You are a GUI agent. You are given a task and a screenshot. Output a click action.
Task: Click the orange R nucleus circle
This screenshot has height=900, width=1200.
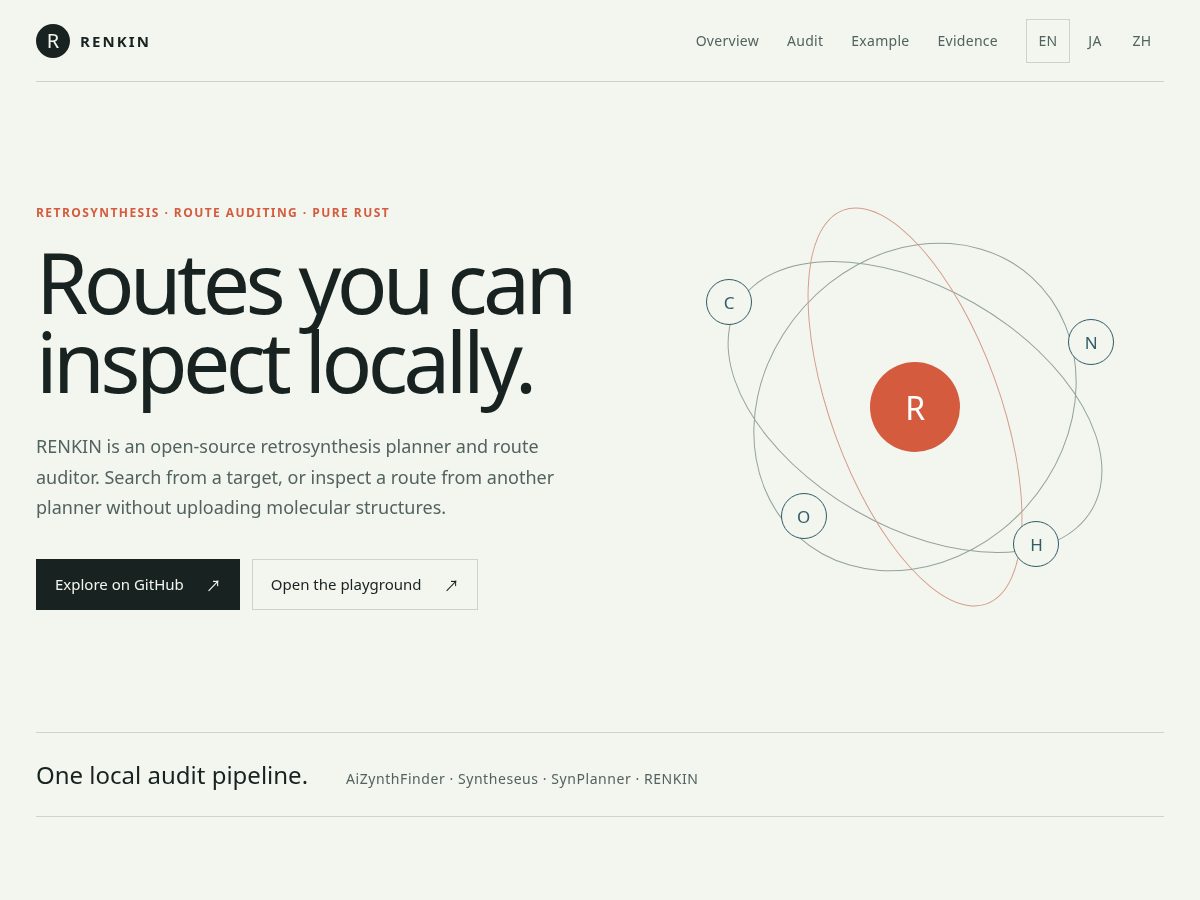click(915, 407)
